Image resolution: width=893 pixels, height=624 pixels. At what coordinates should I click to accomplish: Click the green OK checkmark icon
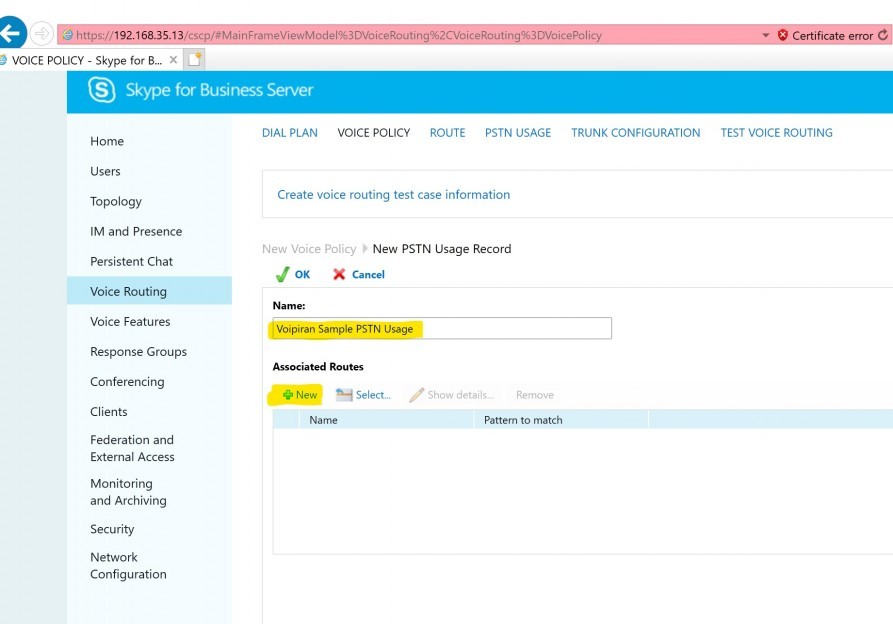coord(281,274)
